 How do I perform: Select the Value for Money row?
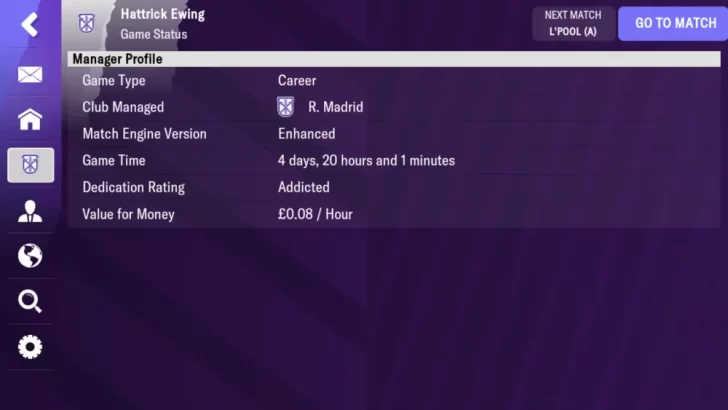pyautogui.click(x=394, y=214)
